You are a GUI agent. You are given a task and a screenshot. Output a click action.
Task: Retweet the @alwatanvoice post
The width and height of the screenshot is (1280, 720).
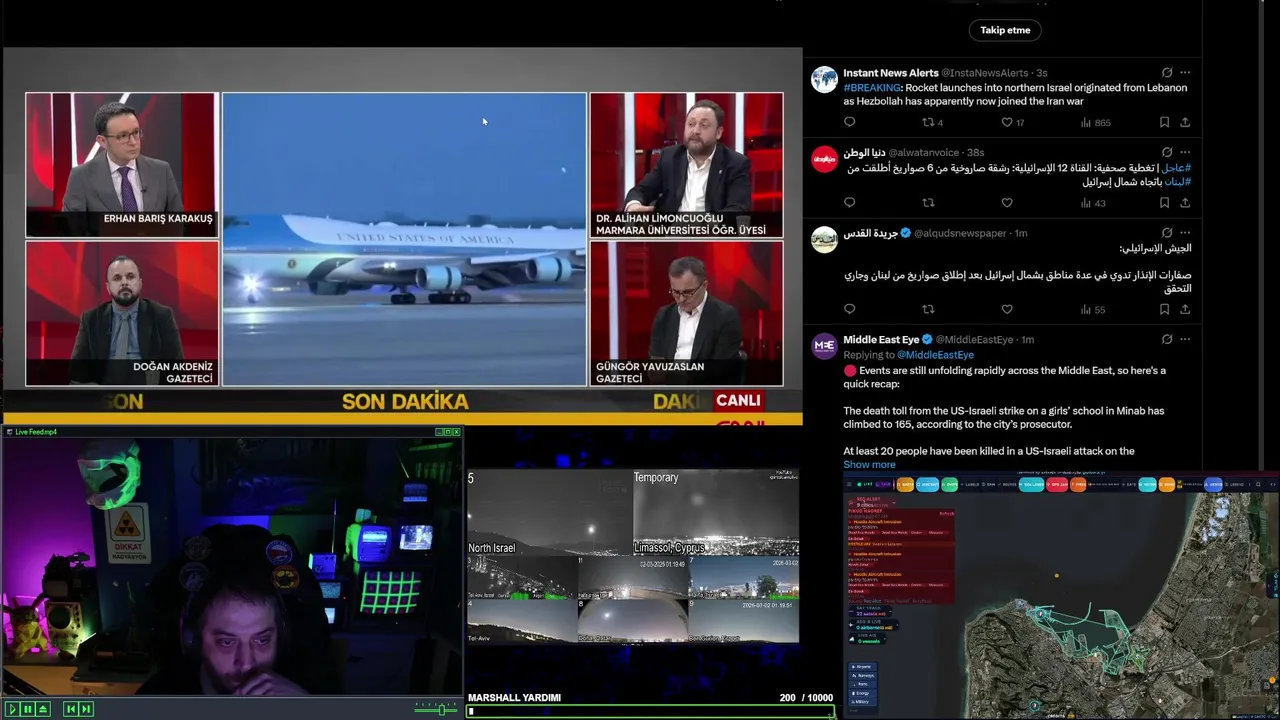928,203
